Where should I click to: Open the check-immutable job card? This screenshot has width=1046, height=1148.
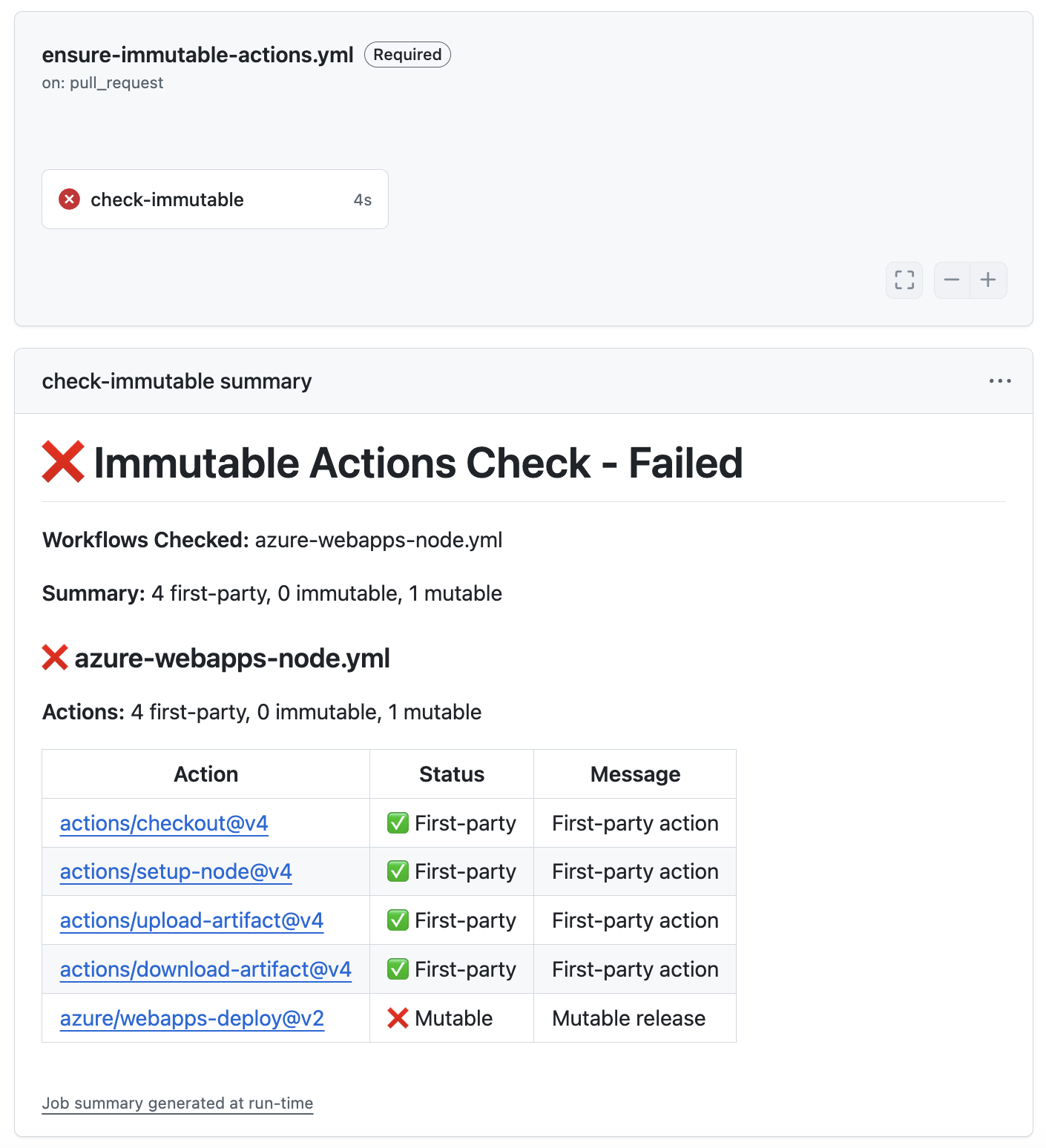point(214,199)
